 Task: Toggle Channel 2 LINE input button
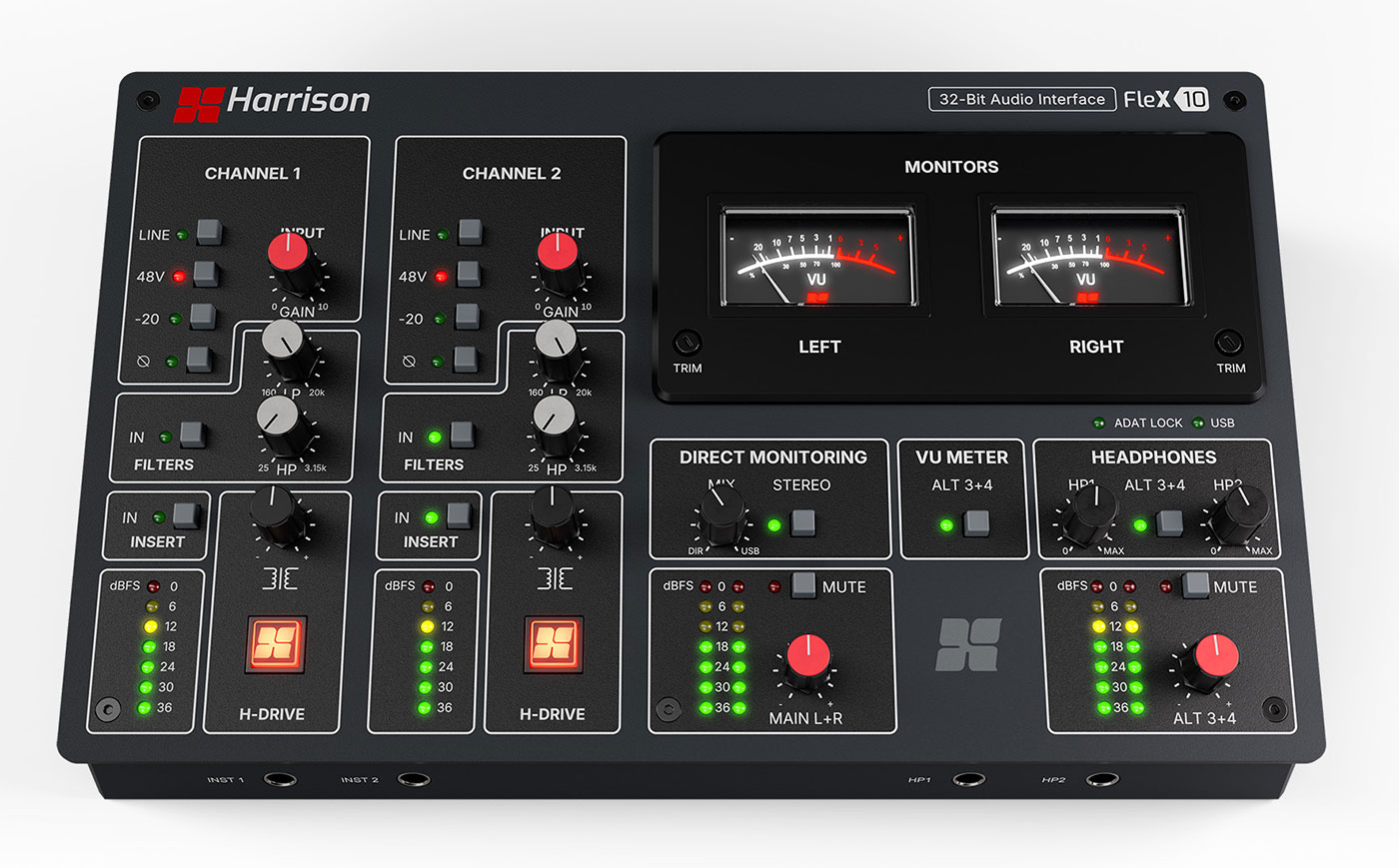click(x=470, y=232)
